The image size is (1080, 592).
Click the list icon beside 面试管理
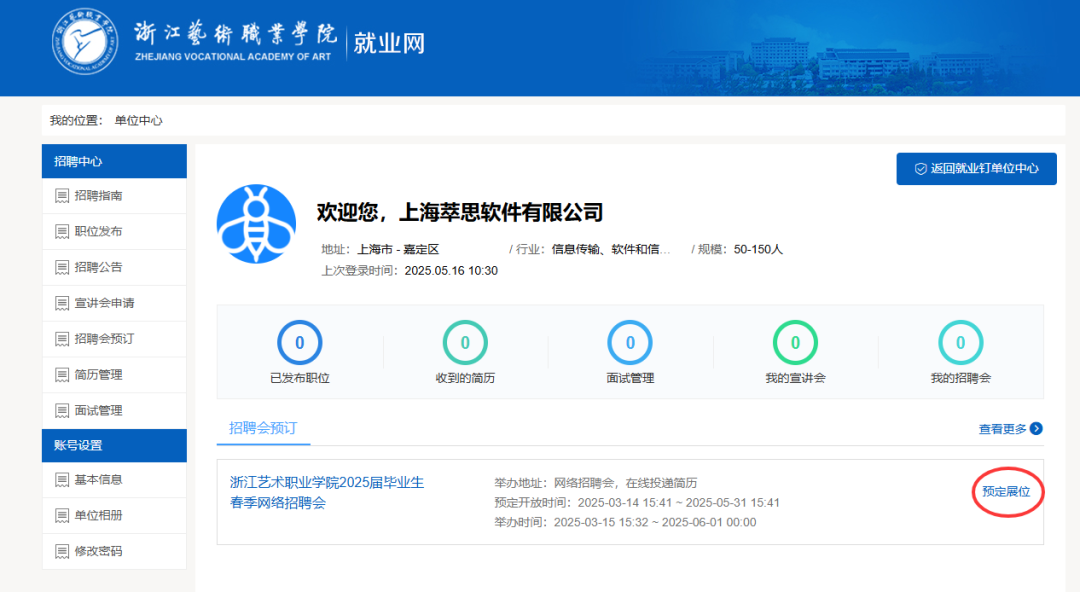(62, 411)
